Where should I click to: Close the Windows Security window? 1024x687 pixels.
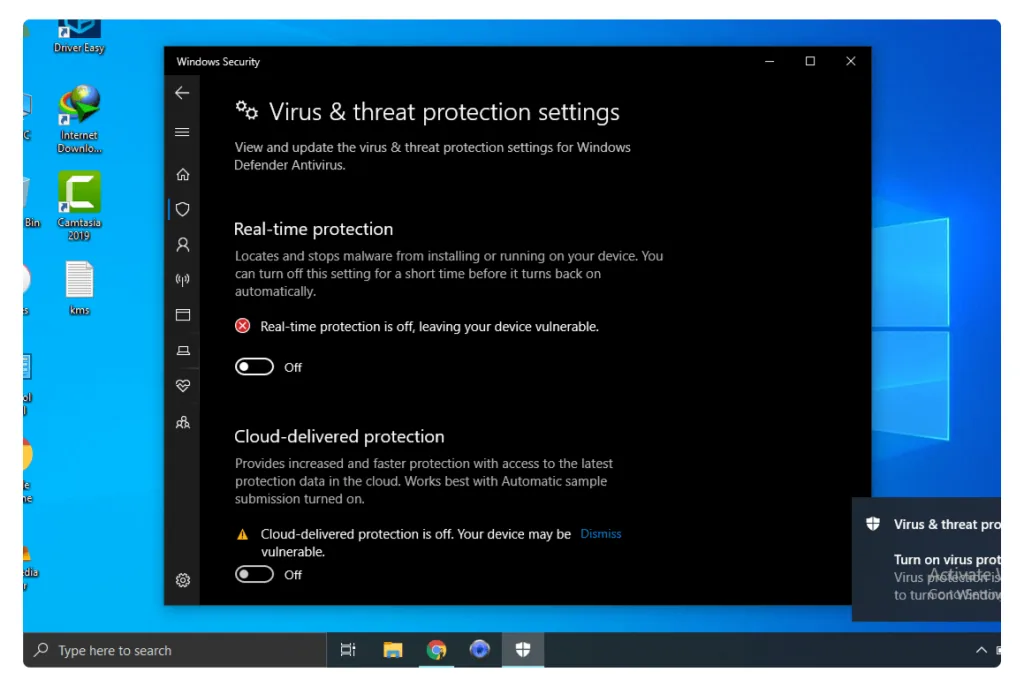850,61
